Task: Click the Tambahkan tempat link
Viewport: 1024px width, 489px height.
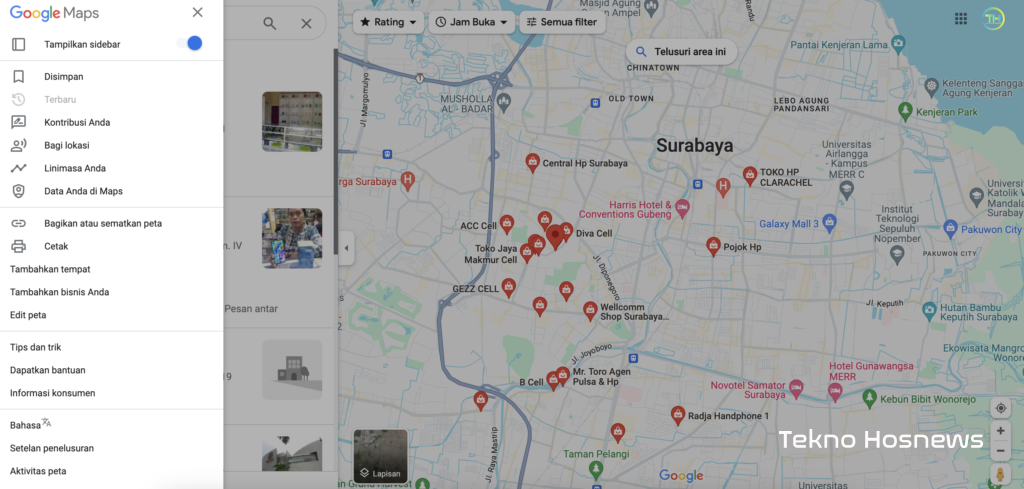Action: [x=50, y=269]
